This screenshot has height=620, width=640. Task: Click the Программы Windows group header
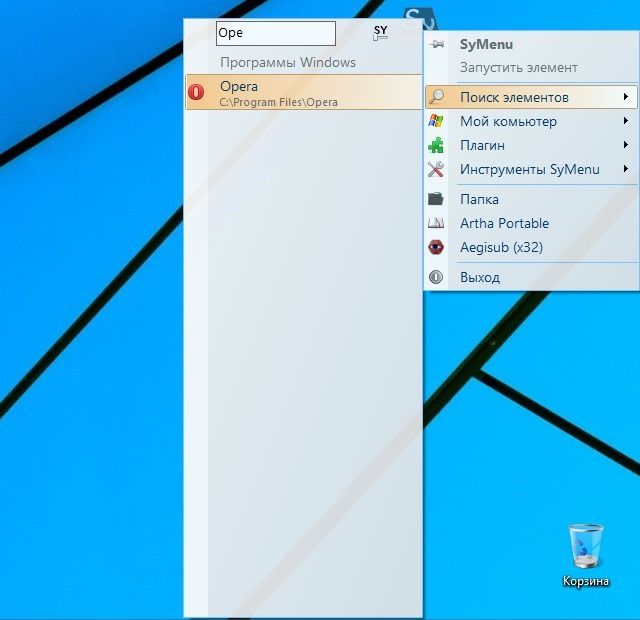coord(287,62)
